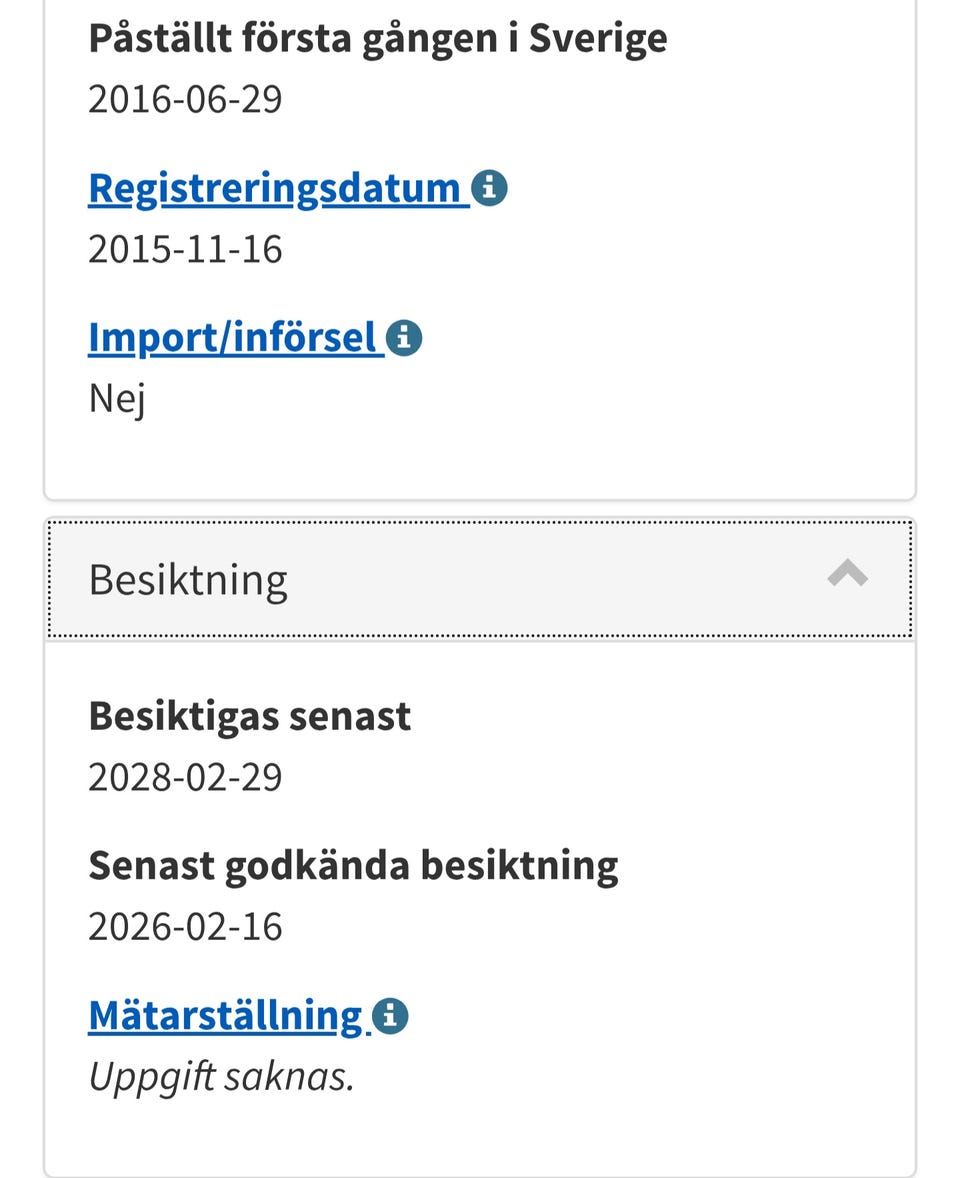The image size is (960, 1178).
Task: Open the Mätarställning link
Action: pos(225,1016)
